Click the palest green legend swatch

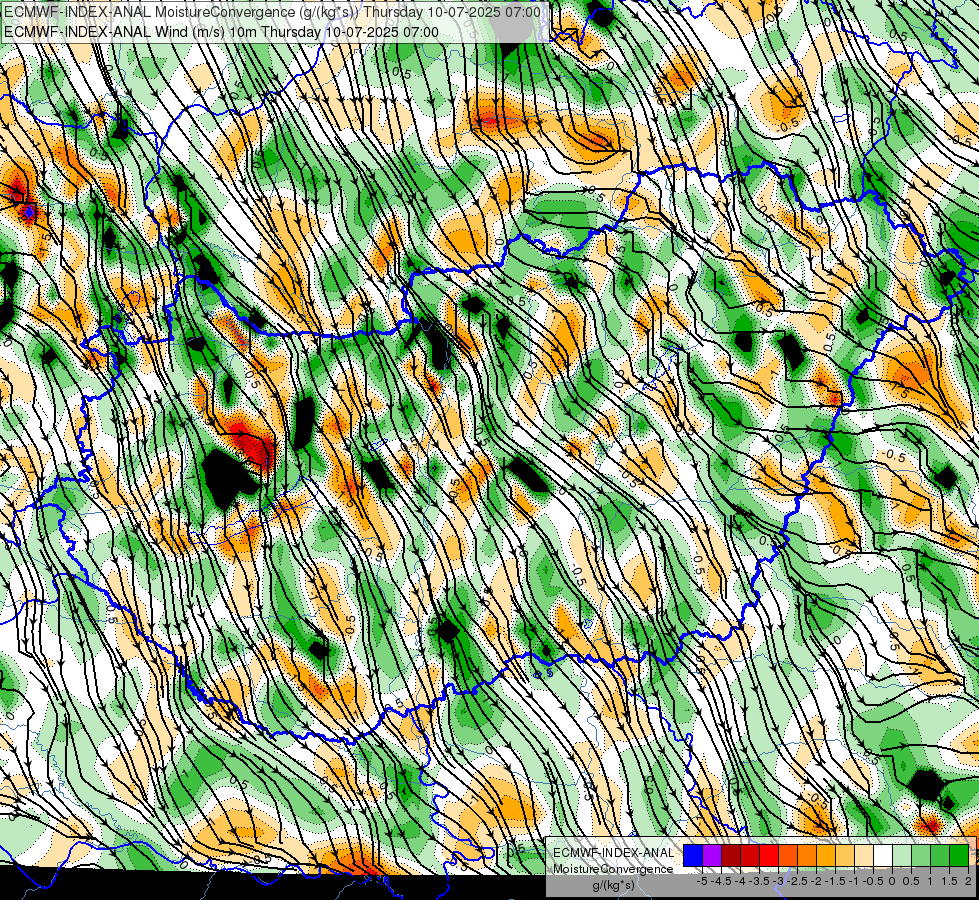pyautogui.click(x=902, y=855)
